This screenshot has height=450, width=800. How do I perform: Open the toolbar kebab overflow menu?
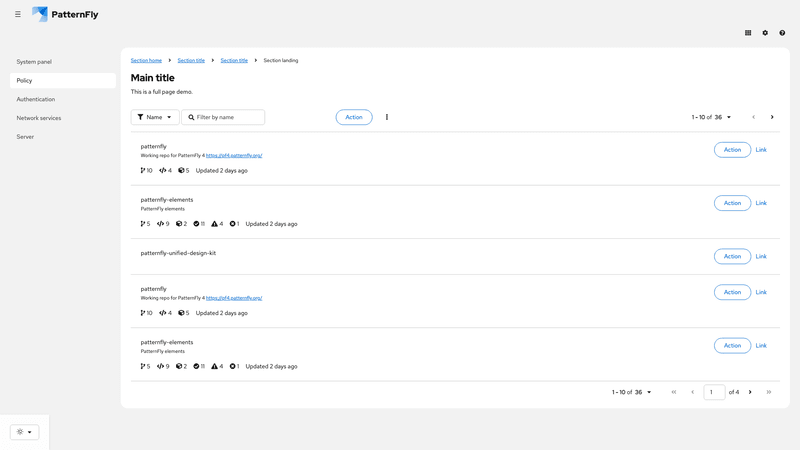(387, 117)
